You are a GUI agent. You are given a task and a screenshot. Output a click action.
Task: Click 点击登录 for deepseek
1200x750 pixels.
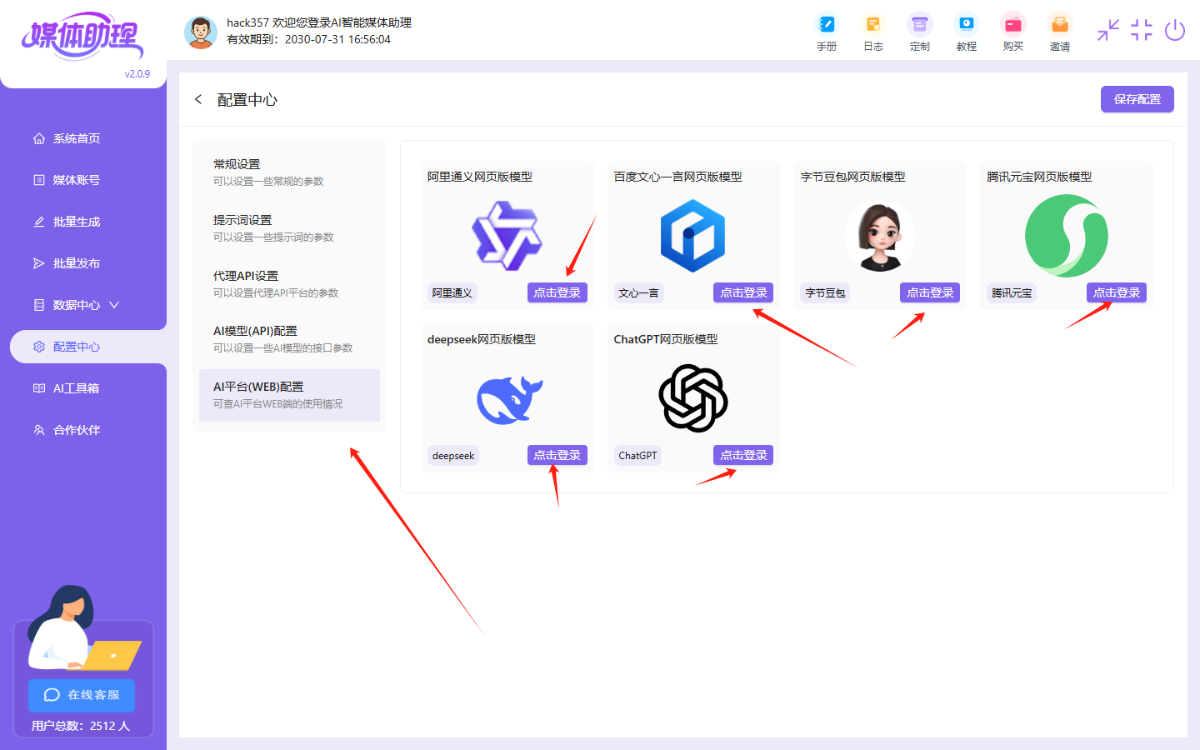(x=557, y=455)
